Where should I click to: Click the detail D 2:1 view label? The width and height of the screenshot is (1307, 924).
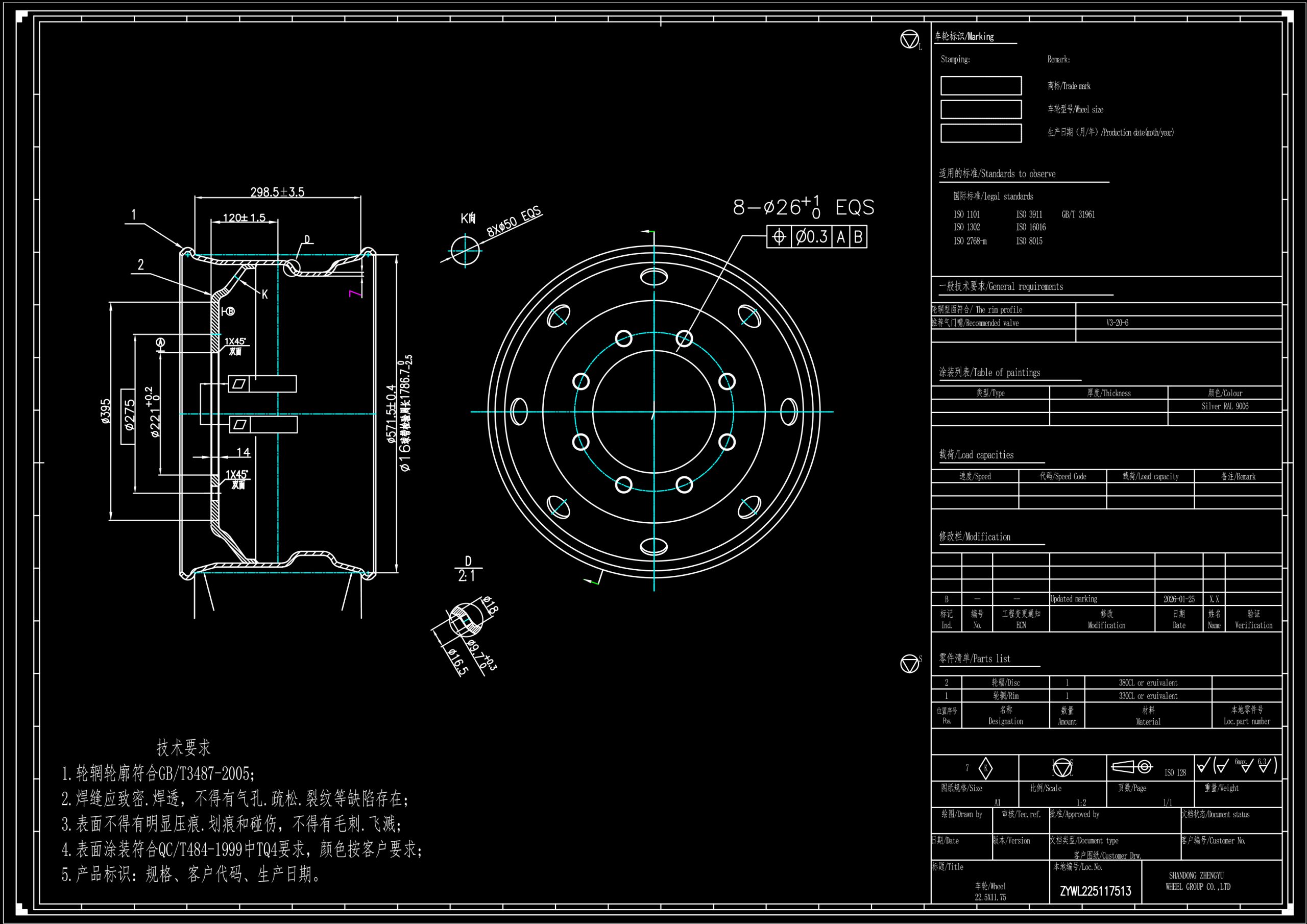467,569
